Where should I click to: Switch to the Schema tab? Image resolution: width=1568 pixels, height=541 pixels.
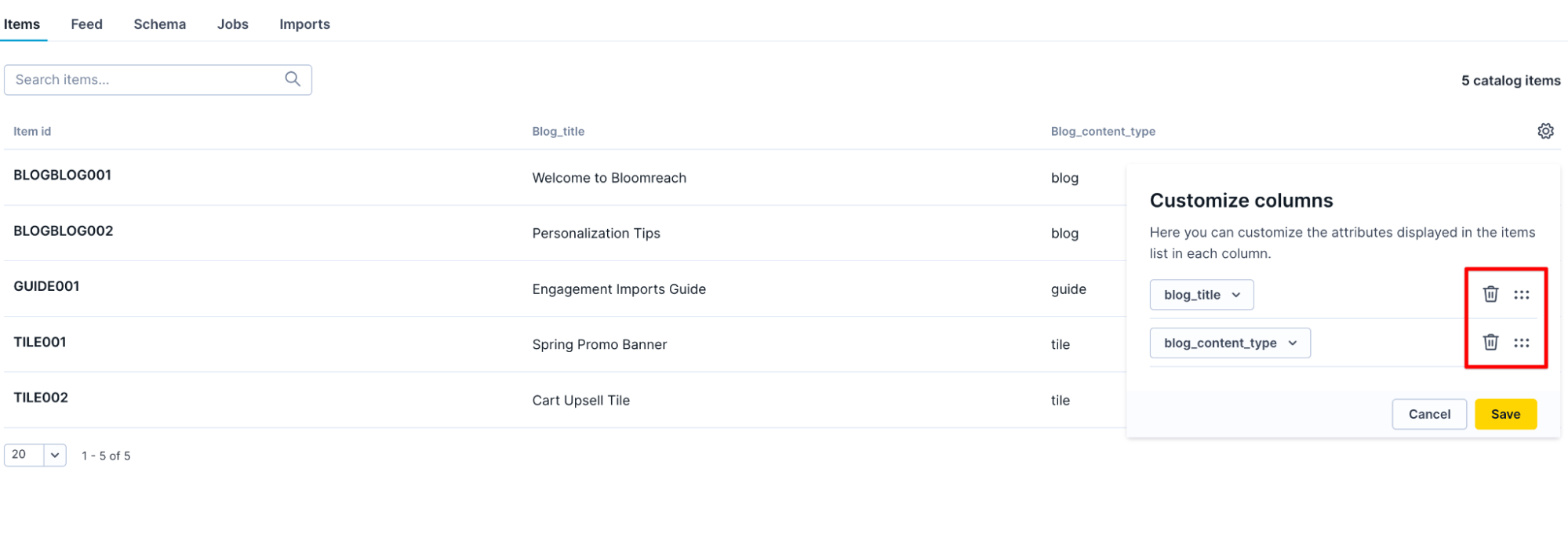coord(159,24)
